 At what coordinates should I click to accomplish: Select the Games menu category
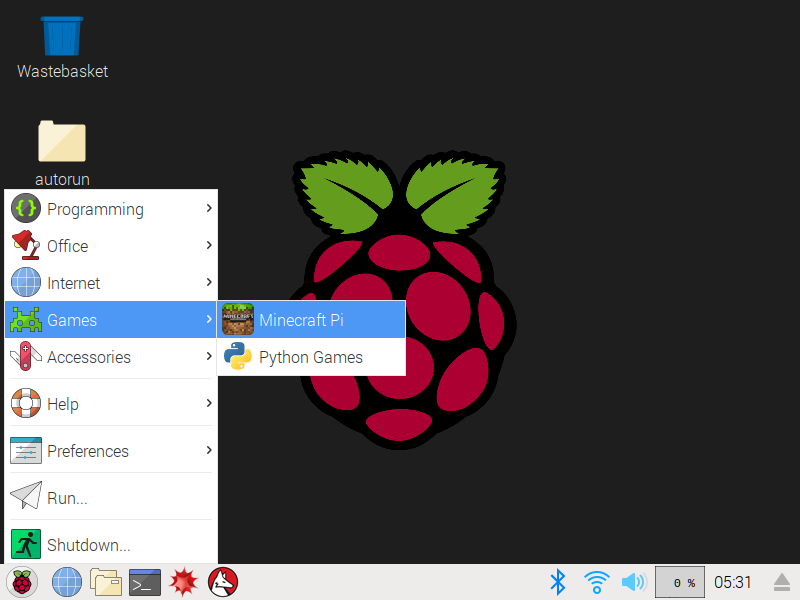pos(111,319)
